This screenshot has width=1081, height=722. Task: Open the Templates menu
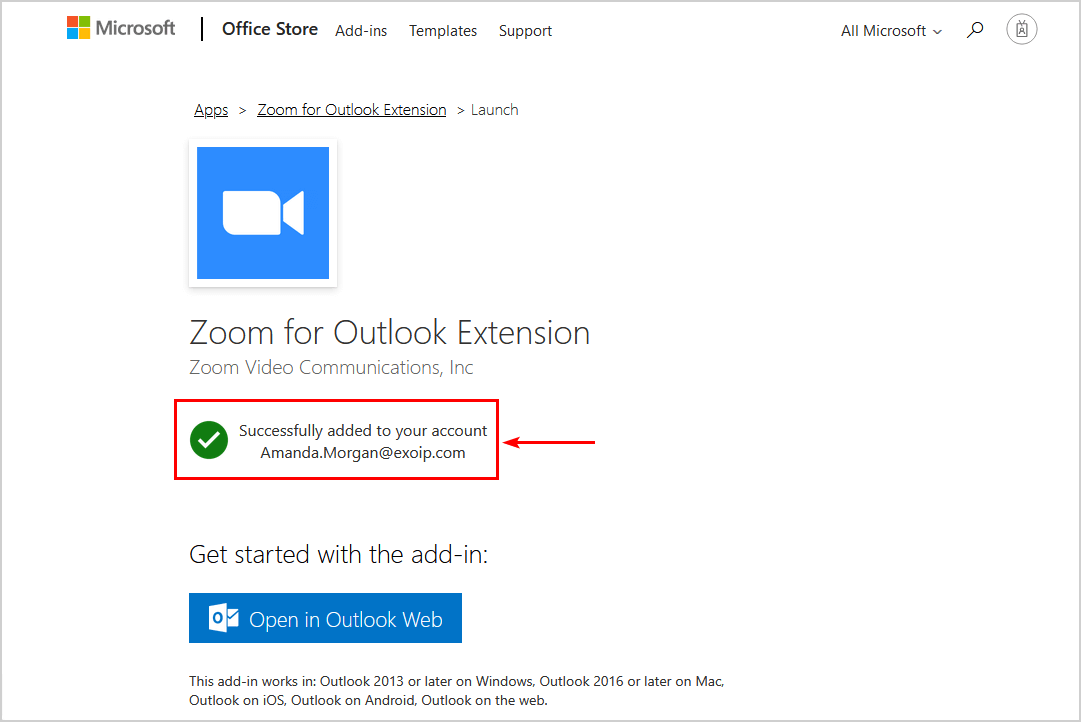(x=443, y=31)
